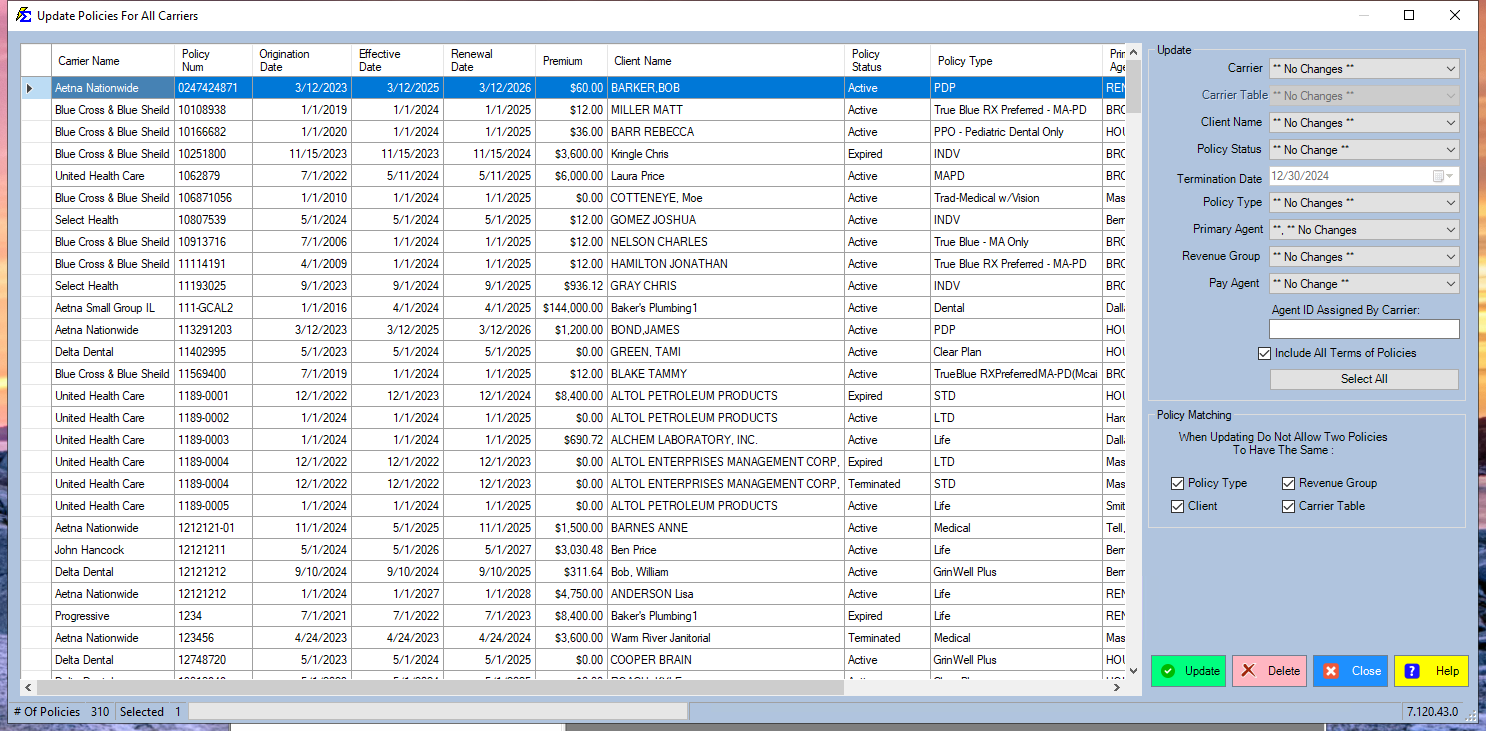Toggle the Policy Type matching checkbox
The height and width of the screenshot is (731, 1486).
1178,483
